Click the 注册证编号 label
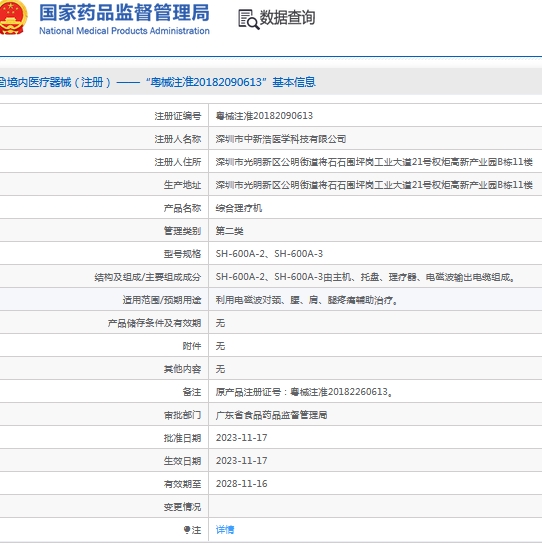This screenshot has height=551, width=542. [x=178, y=116]
